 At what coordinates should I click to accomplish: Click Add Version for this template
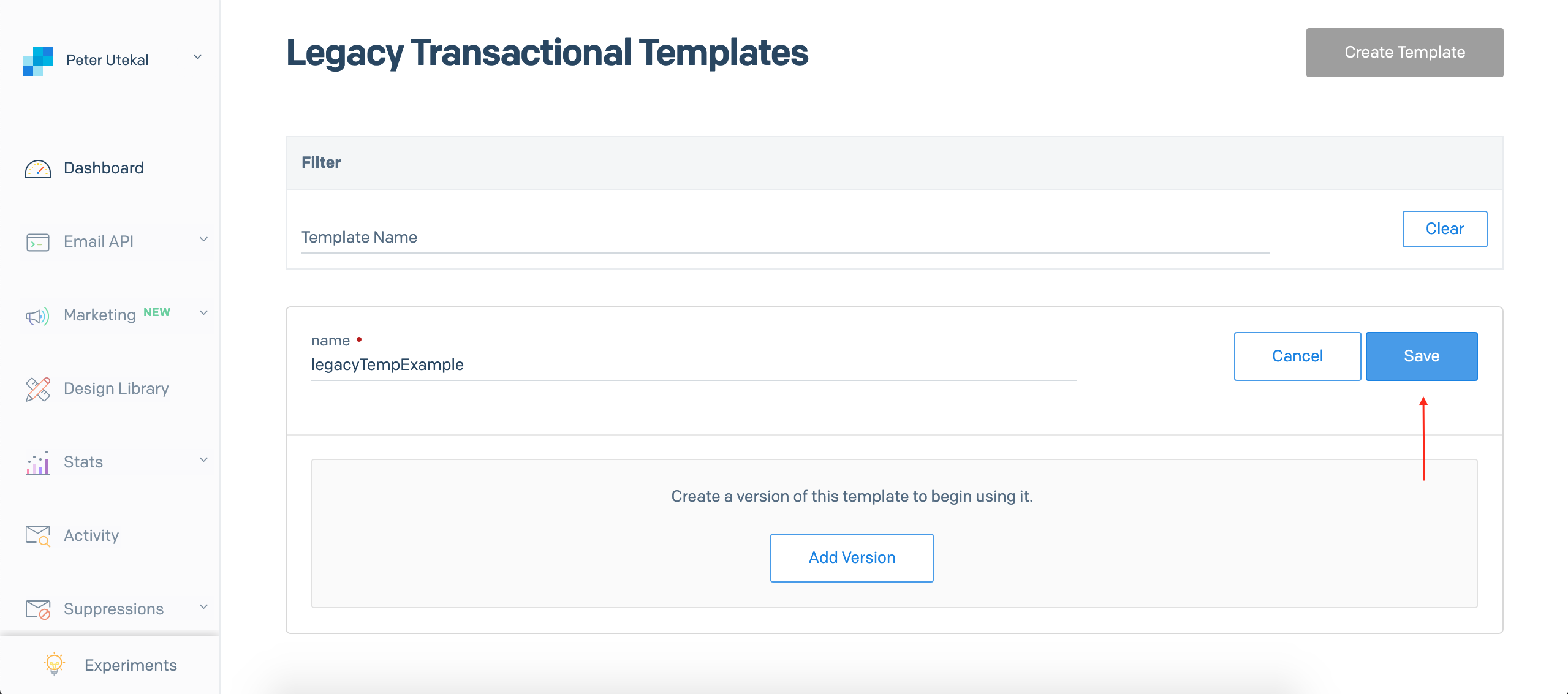(x=851, y=557)
